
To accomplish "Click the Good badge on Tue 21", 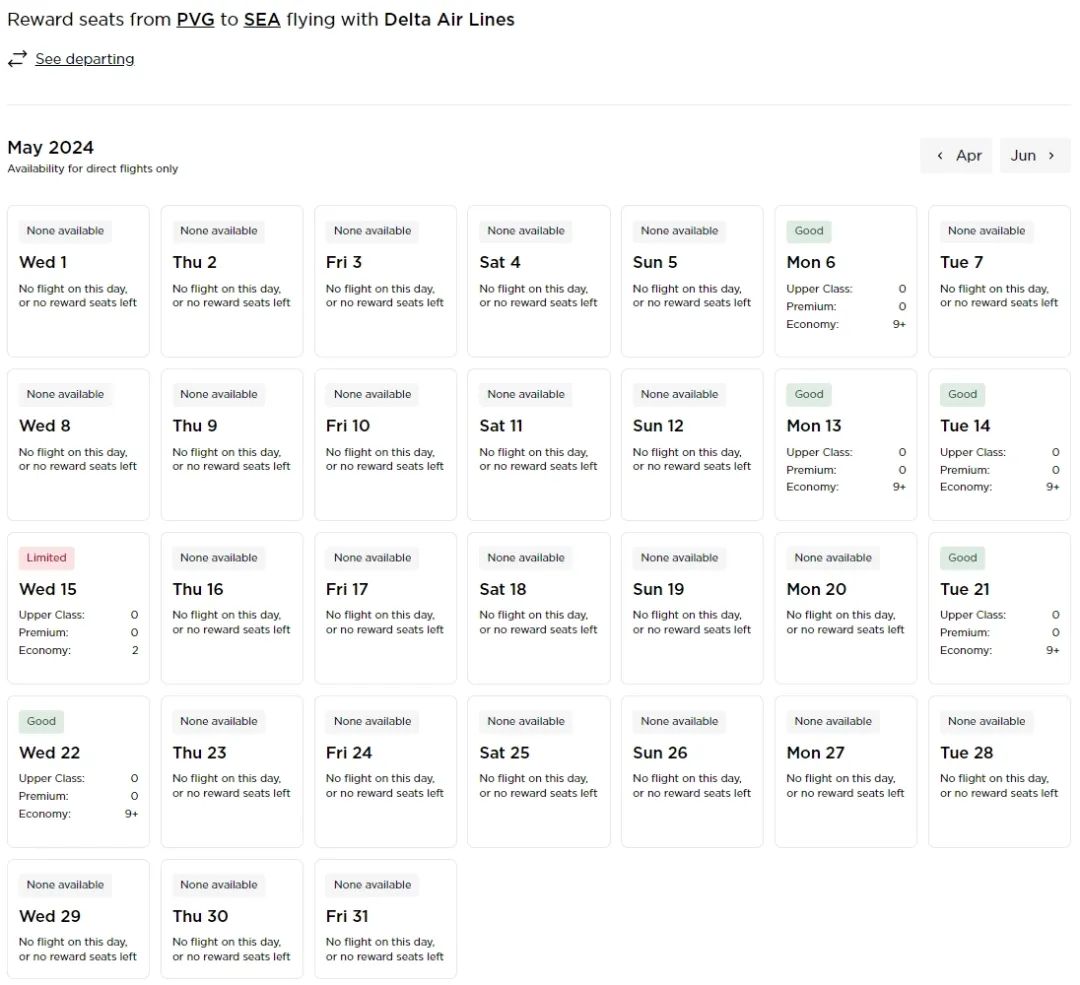I will coord(962,558).
